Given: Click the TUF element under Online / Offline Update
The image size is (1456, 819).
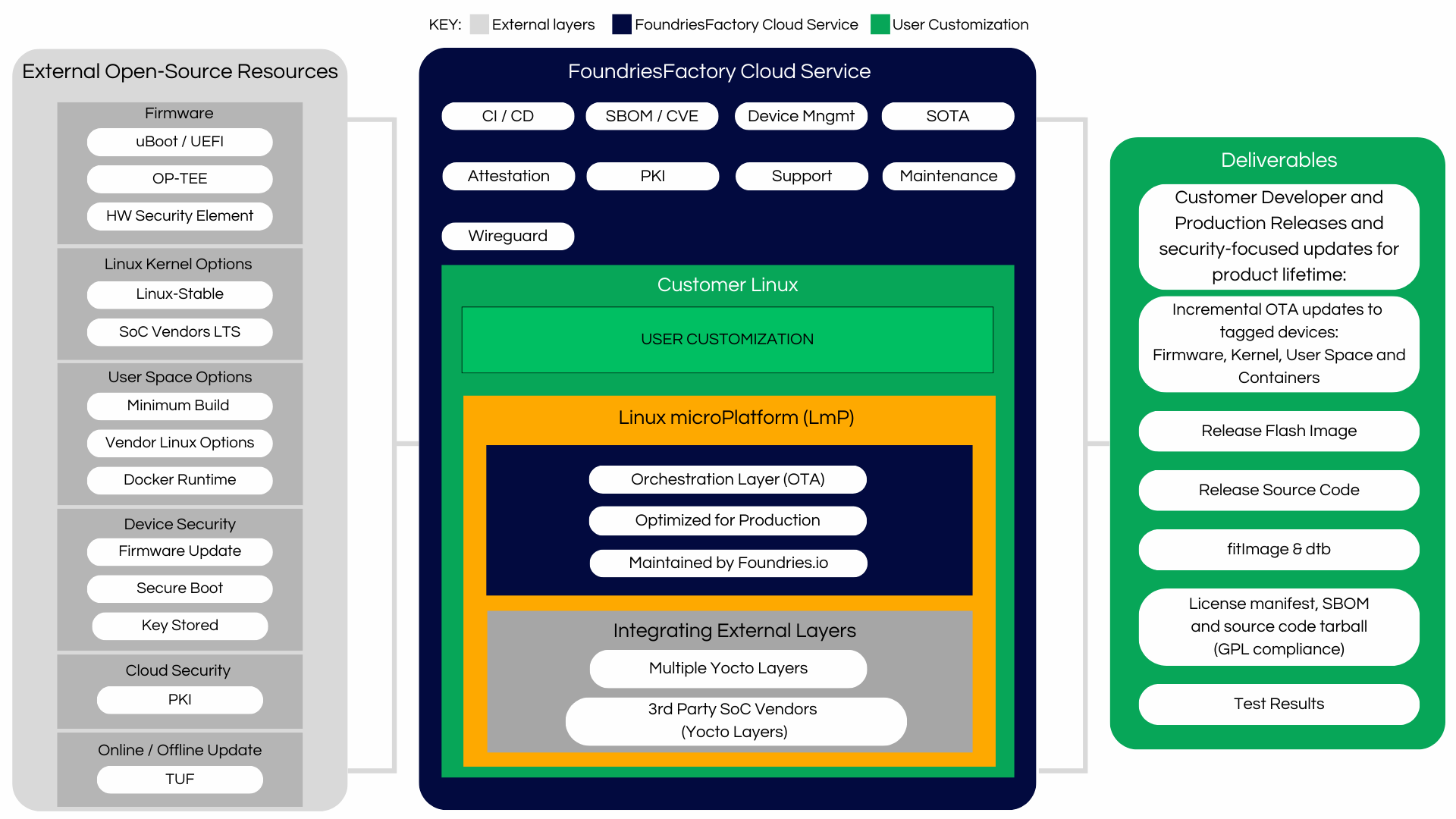Looking at the screenshot, I should [179, 779].
